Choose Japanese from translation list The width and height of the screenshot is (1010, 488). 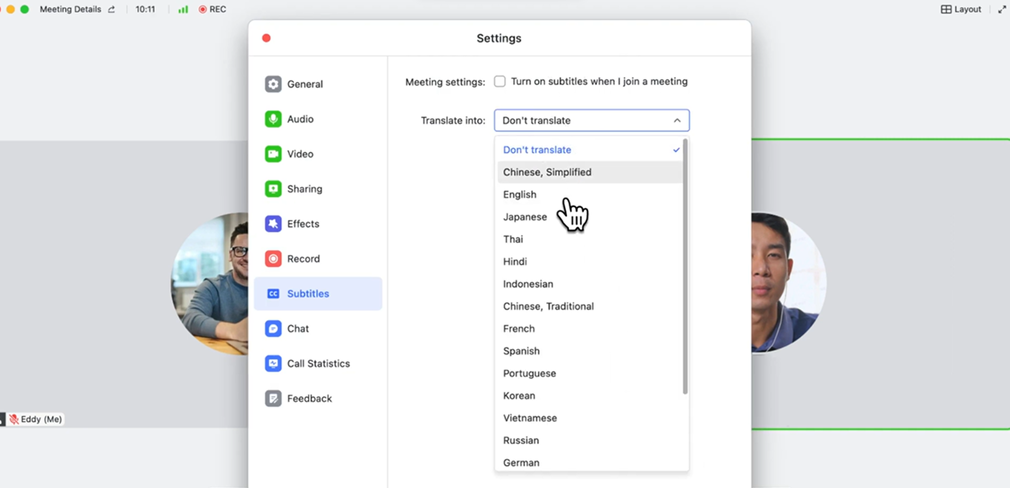click(525, 217)
